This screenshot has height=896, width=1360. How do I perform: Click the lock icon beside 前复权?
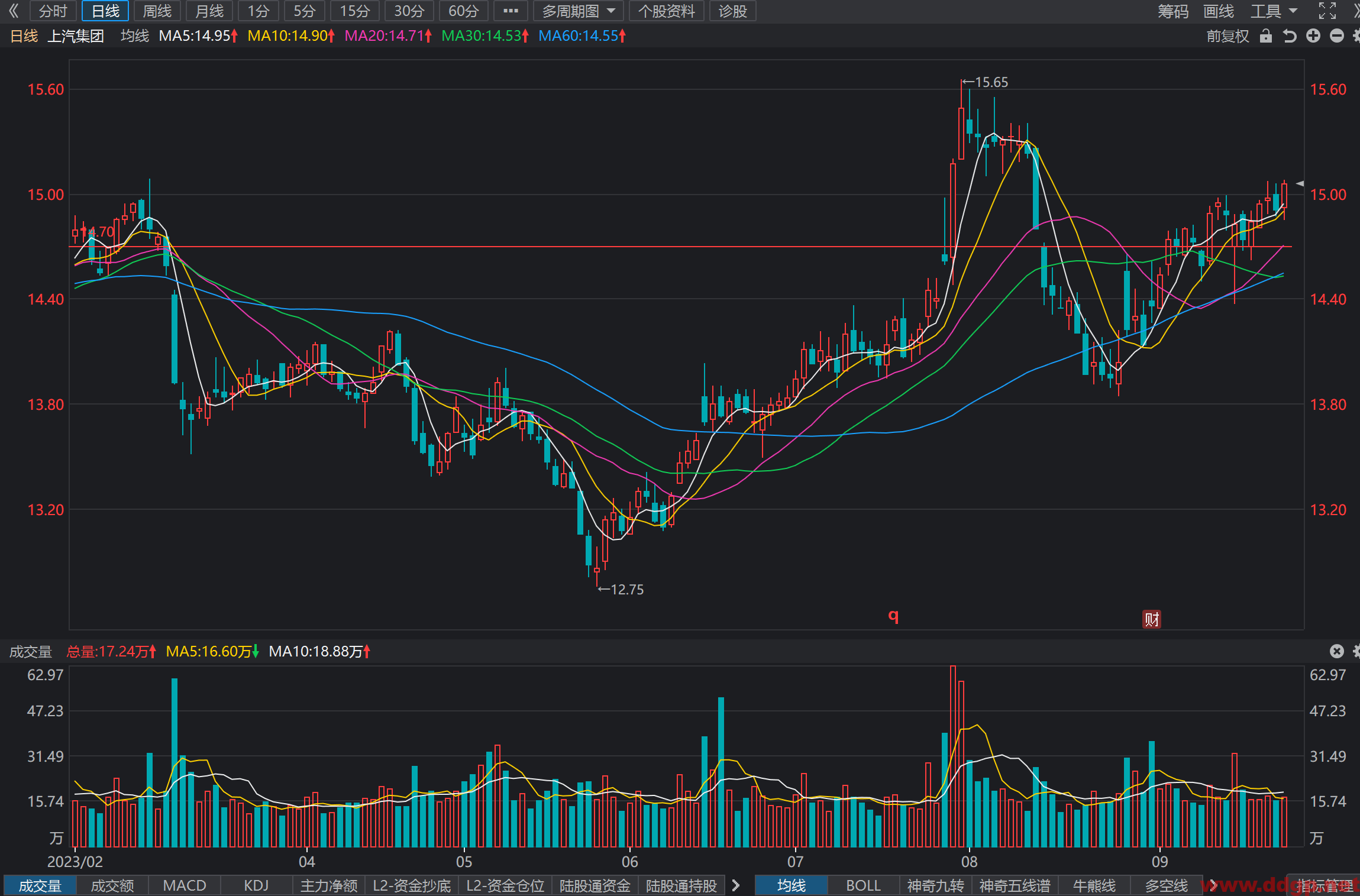[x=1265, y=36]
